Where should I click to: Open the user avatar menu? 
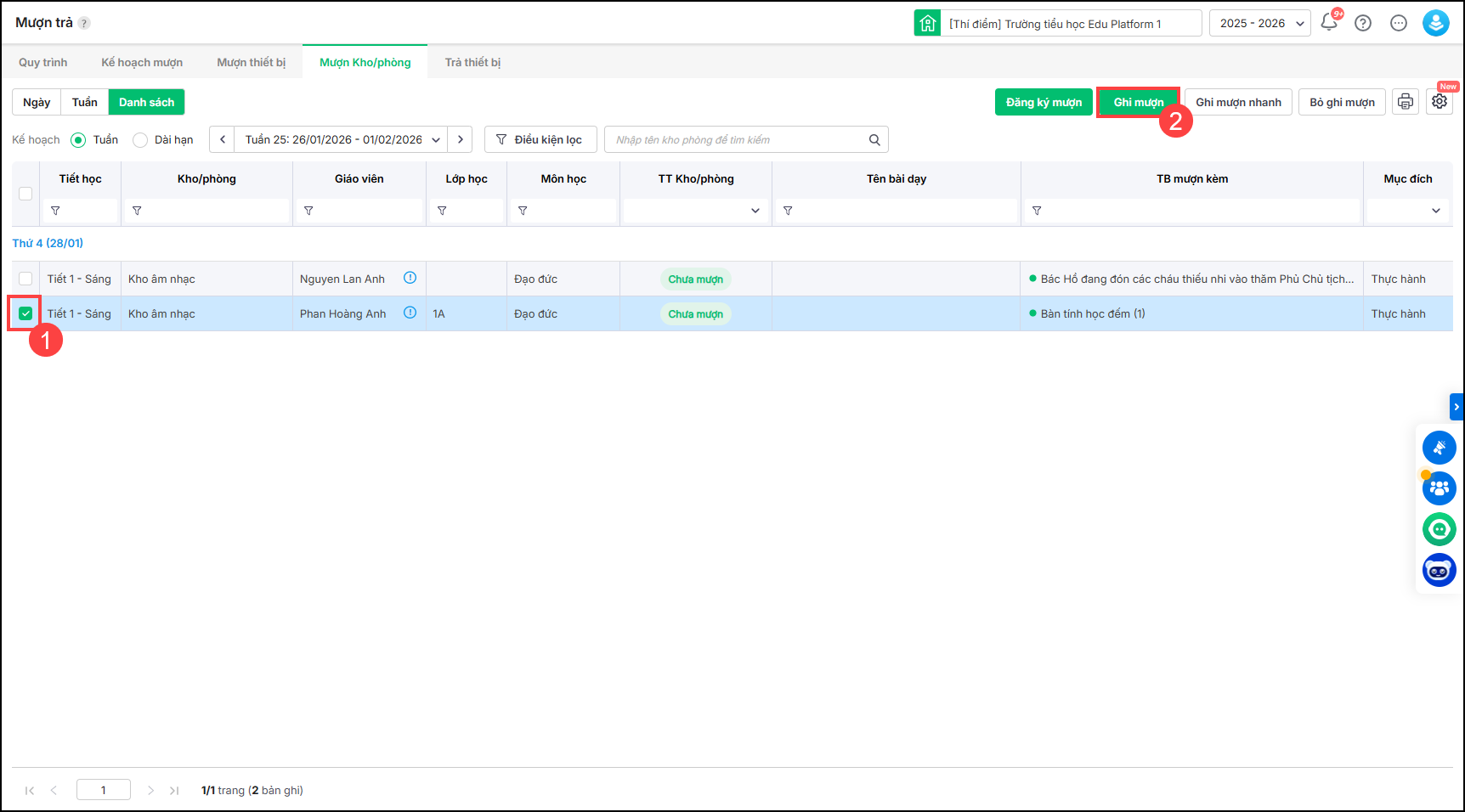point(1435,23)
